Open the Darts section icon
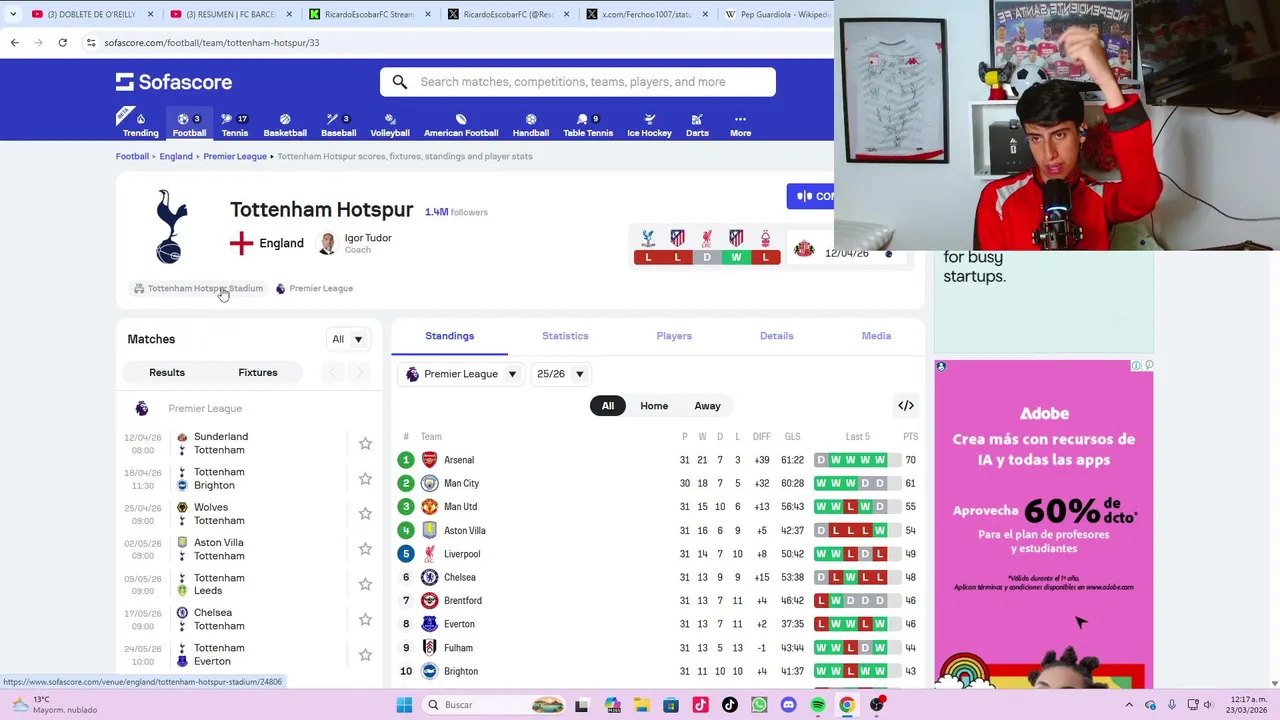 697,124
